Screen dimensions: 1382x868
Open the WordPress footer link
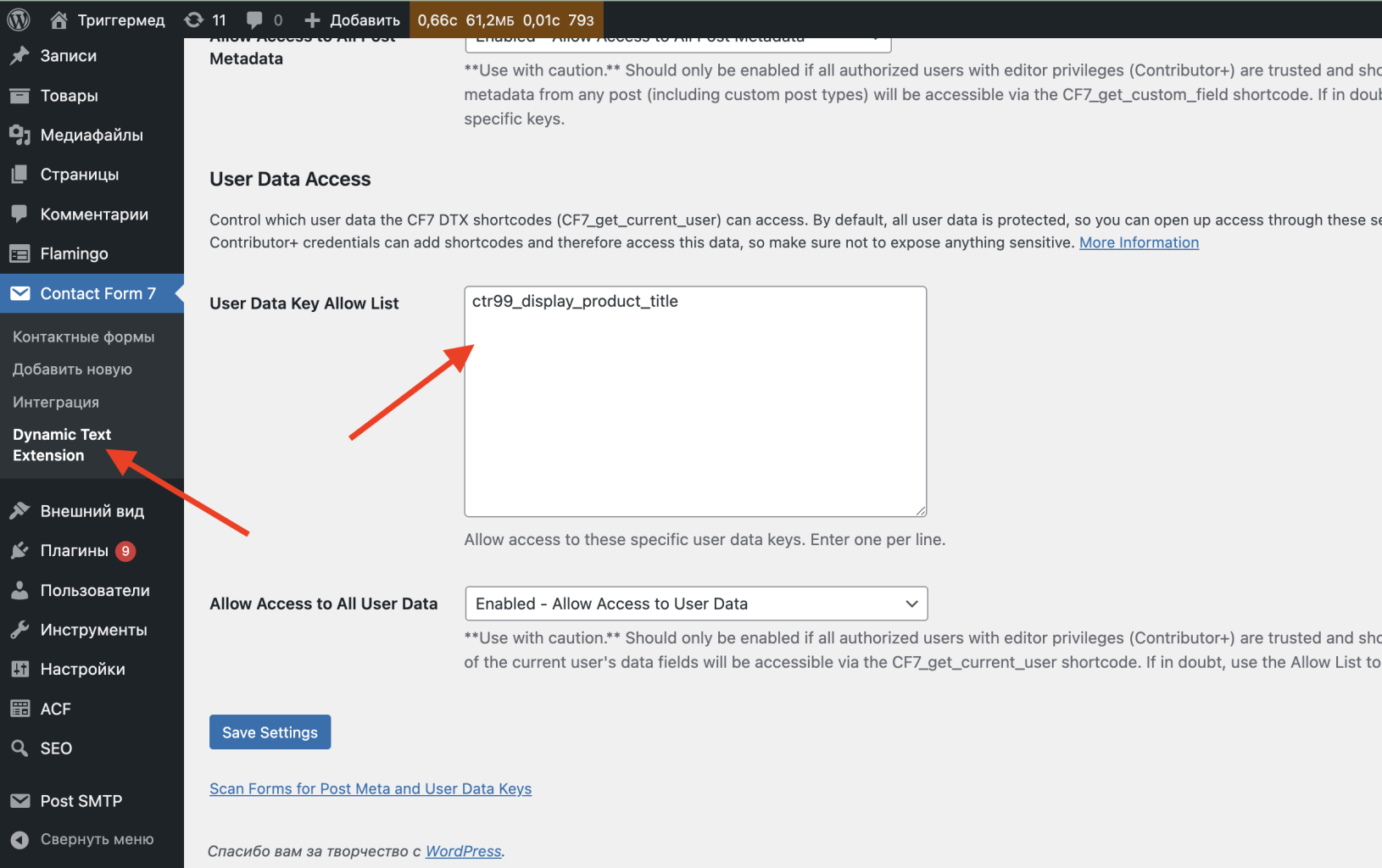463,851
